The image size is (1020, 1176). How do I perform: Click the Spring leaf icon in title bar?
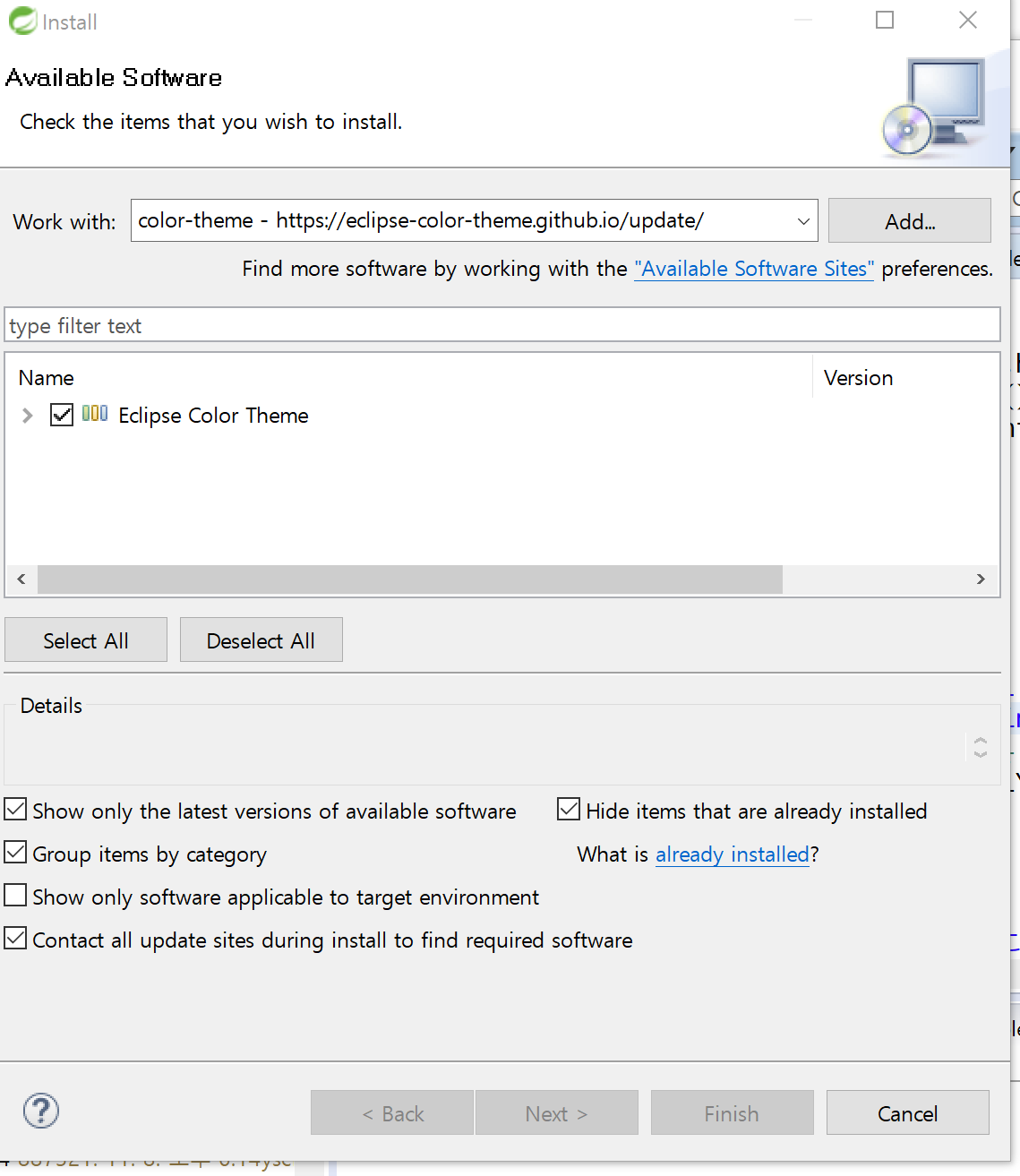[x=22, y=21]
